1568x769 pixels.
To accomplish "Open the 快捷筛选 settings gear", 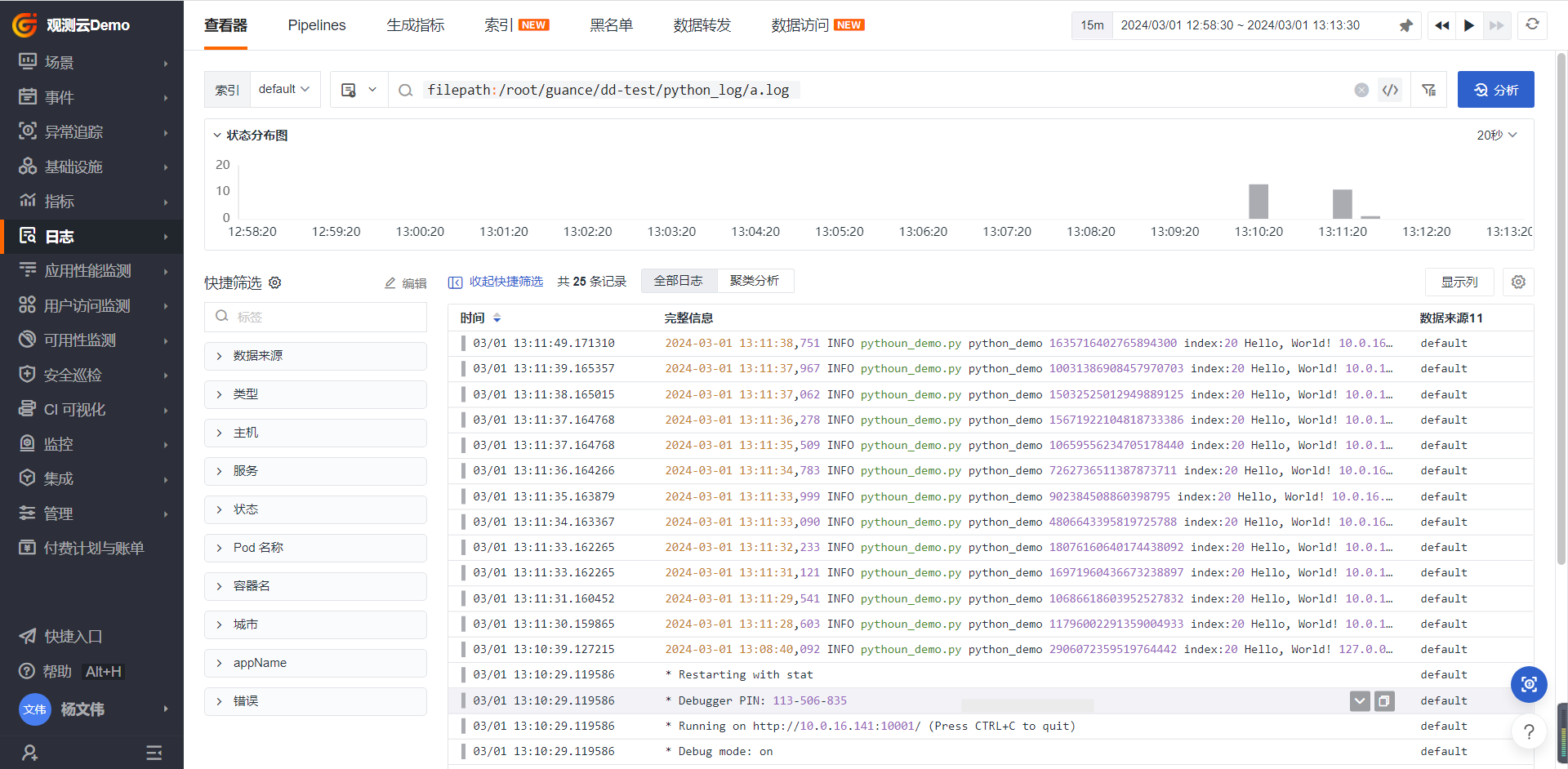I will (275, 282).
